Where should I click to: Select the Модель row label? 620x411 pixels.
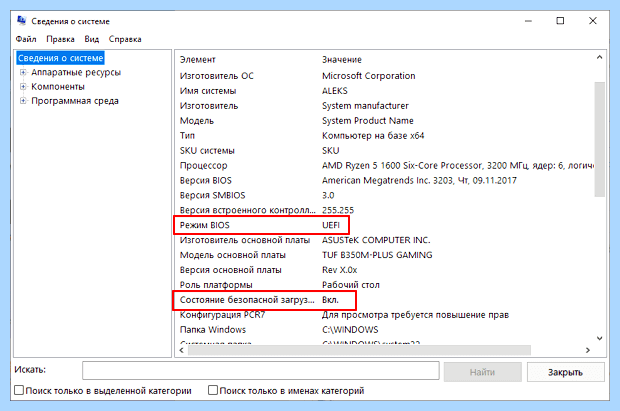click(197, 121)
